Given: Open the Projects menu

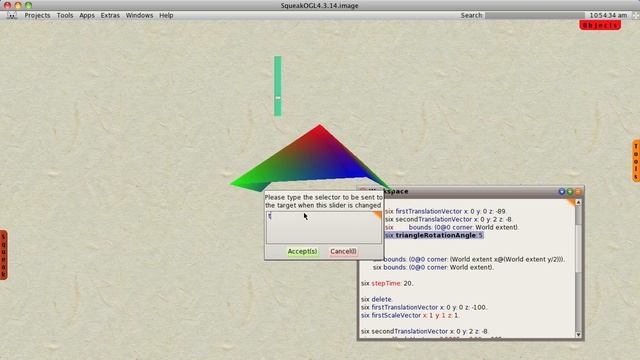Looking at the screenshot, I should 37,15.
